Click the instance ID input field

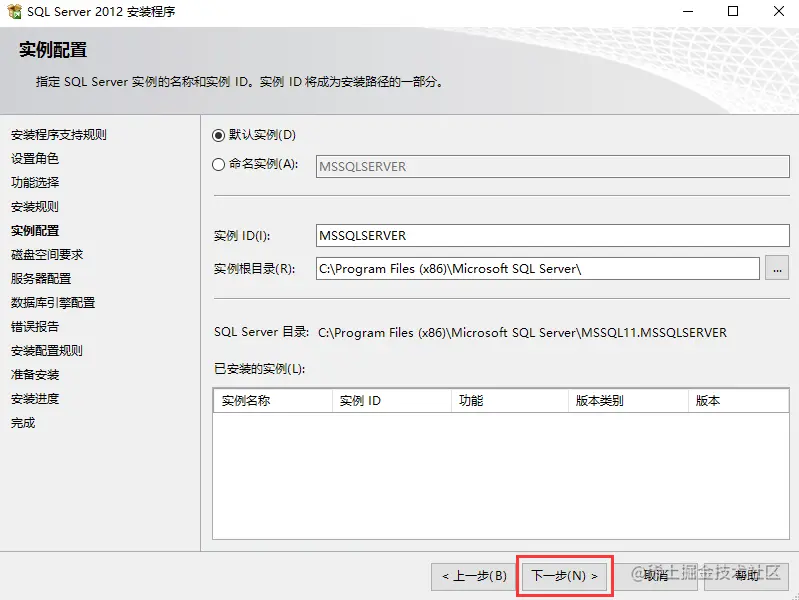(x=552, y=236)
